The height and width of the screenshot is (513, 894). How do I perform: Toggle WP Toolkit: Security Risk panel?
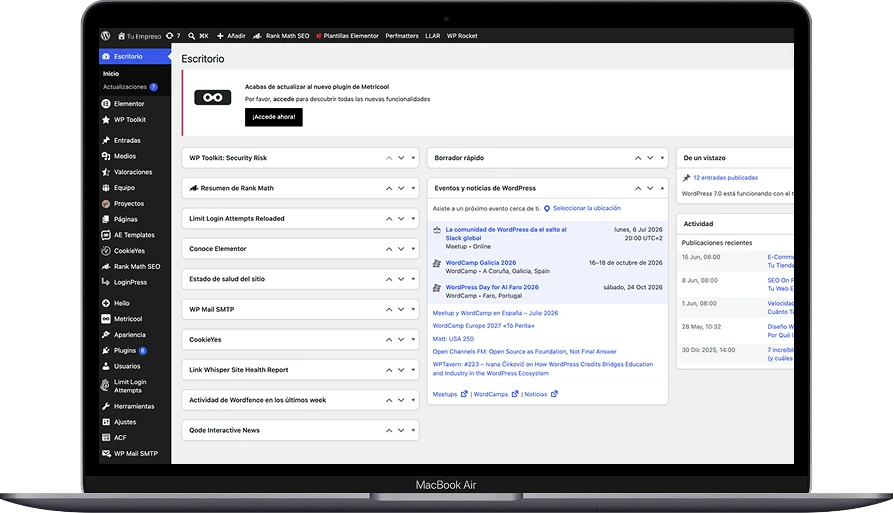click(x=413, y=158)
